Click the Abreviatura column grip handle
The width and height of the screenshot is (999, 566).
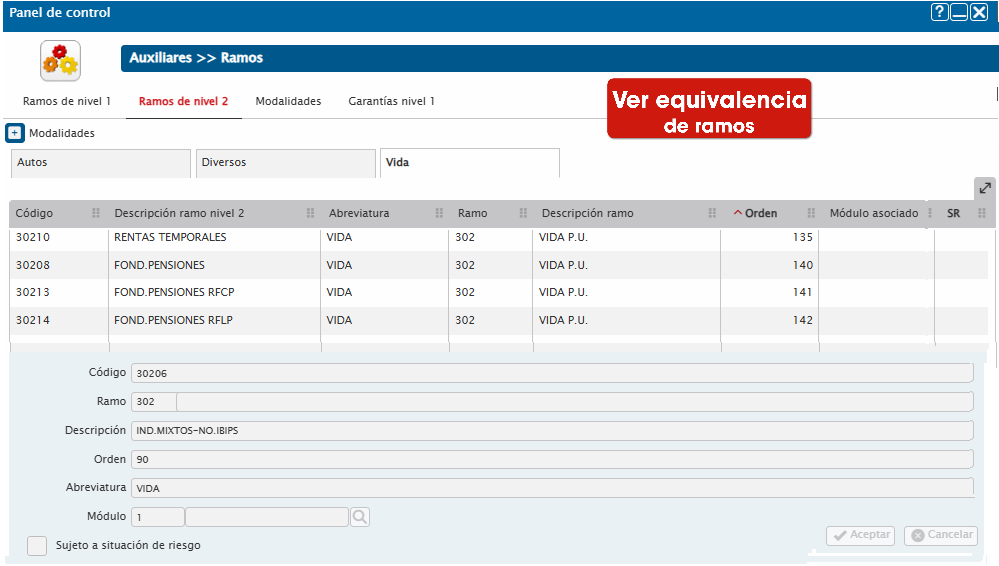tap(439, 213)
